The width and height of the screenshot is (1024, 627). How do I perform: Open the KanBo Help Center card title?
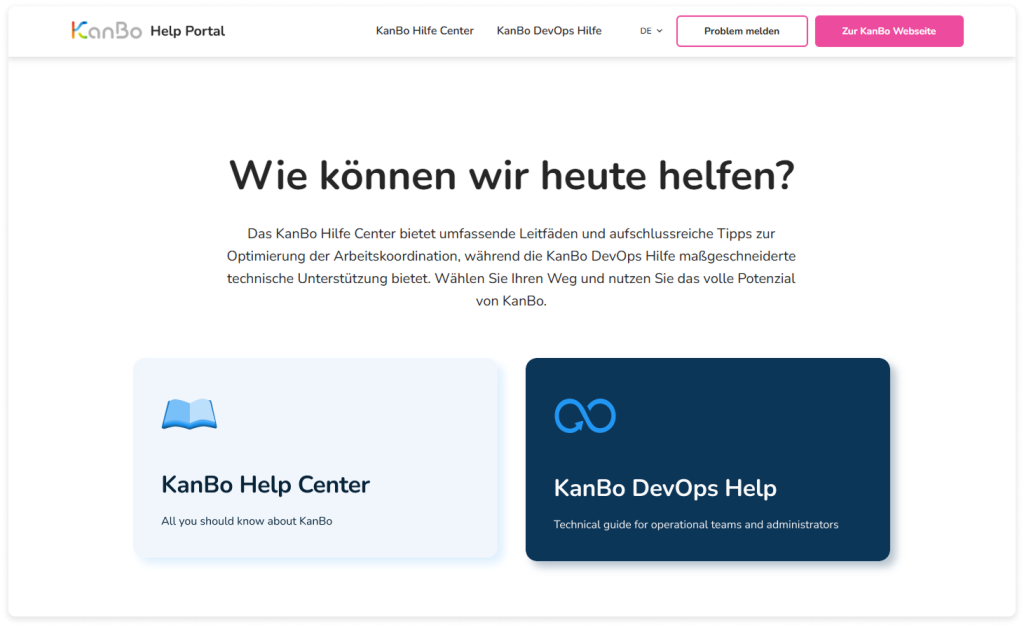click(x=265, y=485)
